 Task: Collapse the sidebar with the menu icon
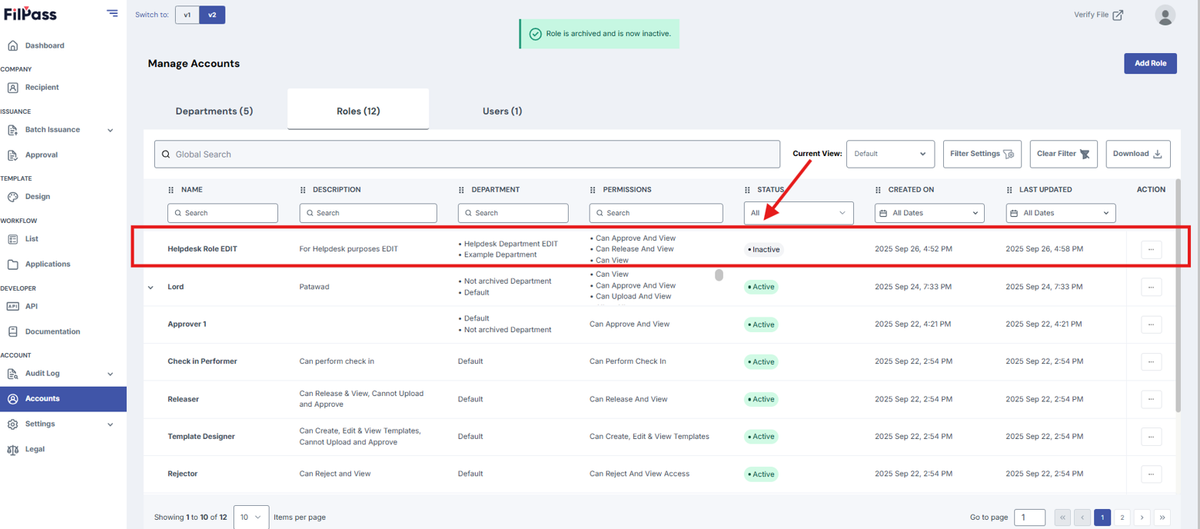pyautogui.click(x=111, y=15)
